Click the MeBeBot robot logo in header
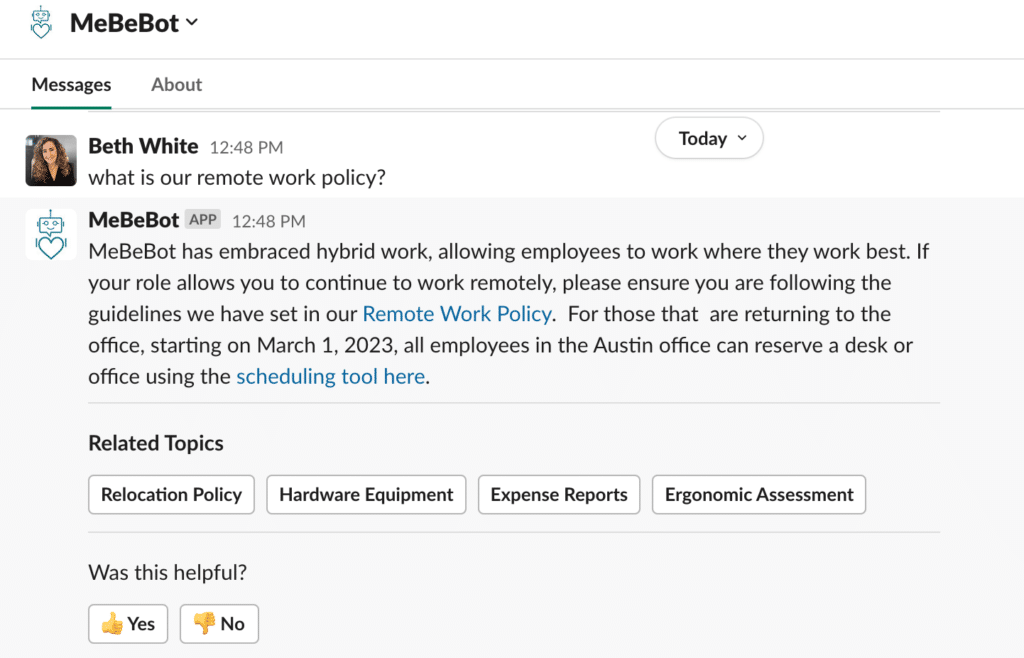 tap(41, 23)
